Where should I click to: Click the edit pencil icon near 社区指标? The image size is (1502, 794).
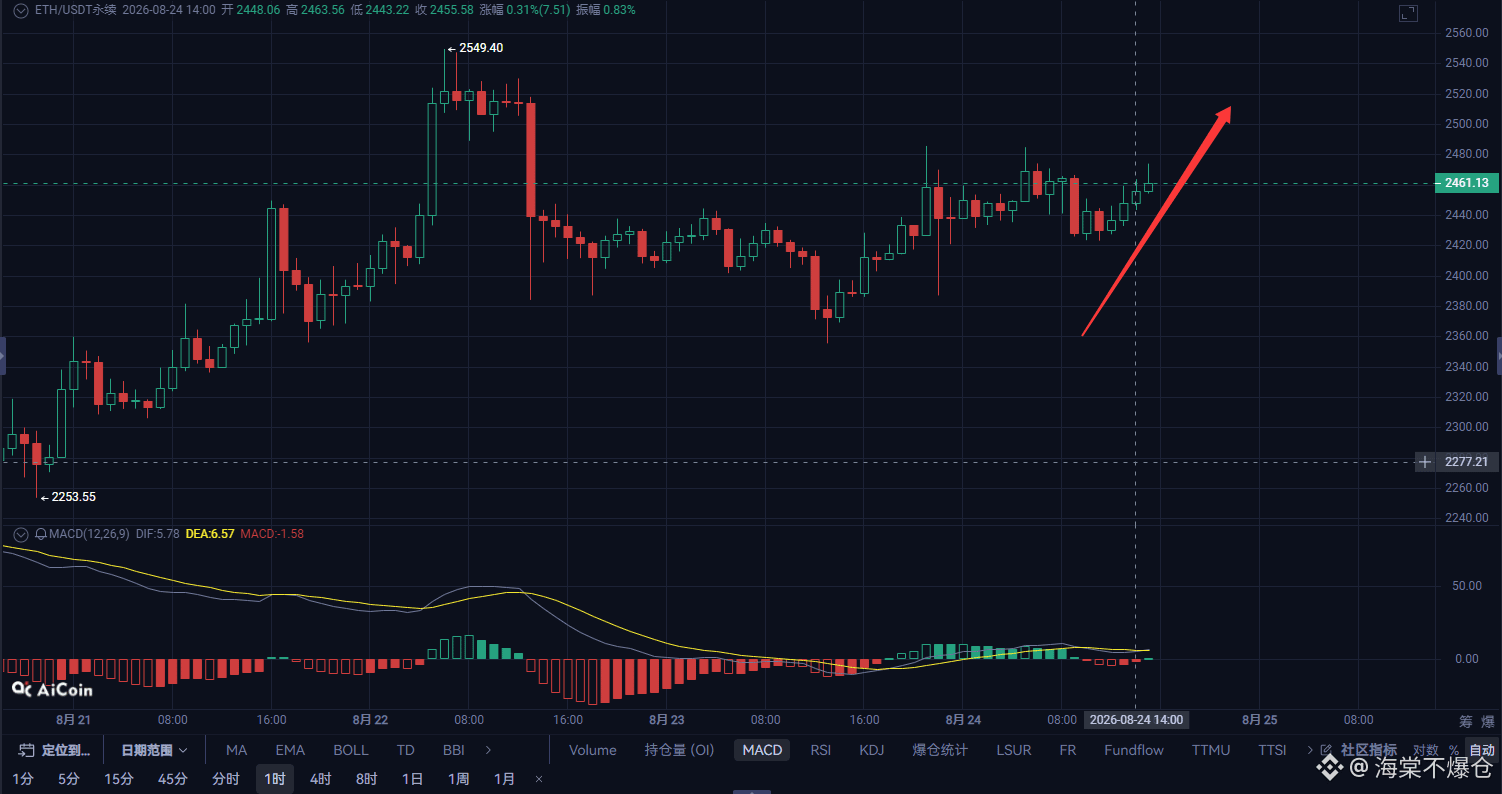point(1327,750)
